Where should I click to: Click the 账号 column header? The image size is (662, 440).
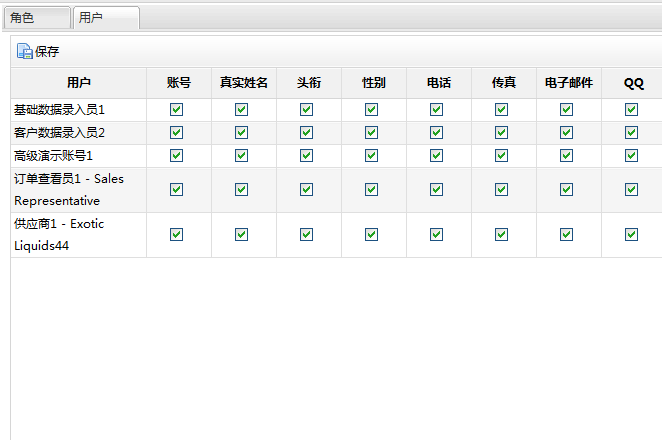[x=179, y=83]
